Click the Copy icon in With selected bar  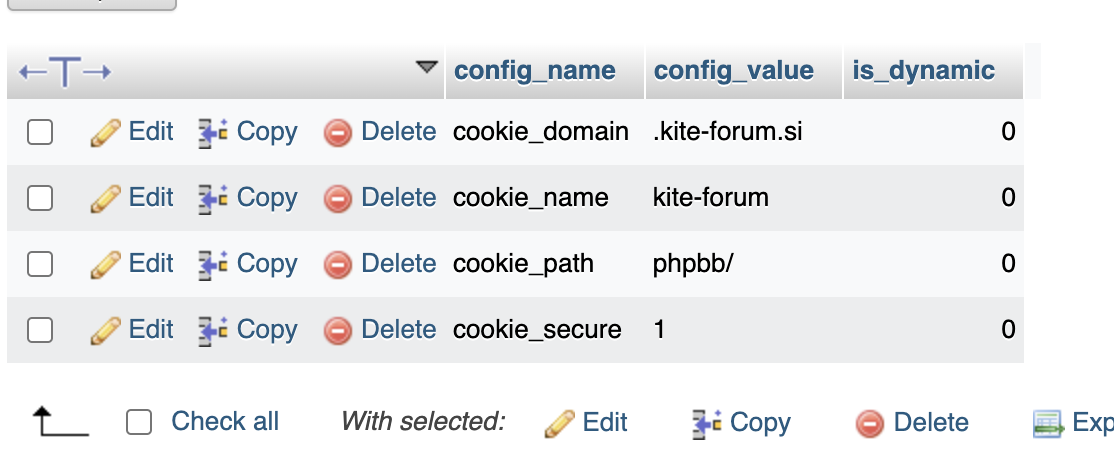click(707, 424)
